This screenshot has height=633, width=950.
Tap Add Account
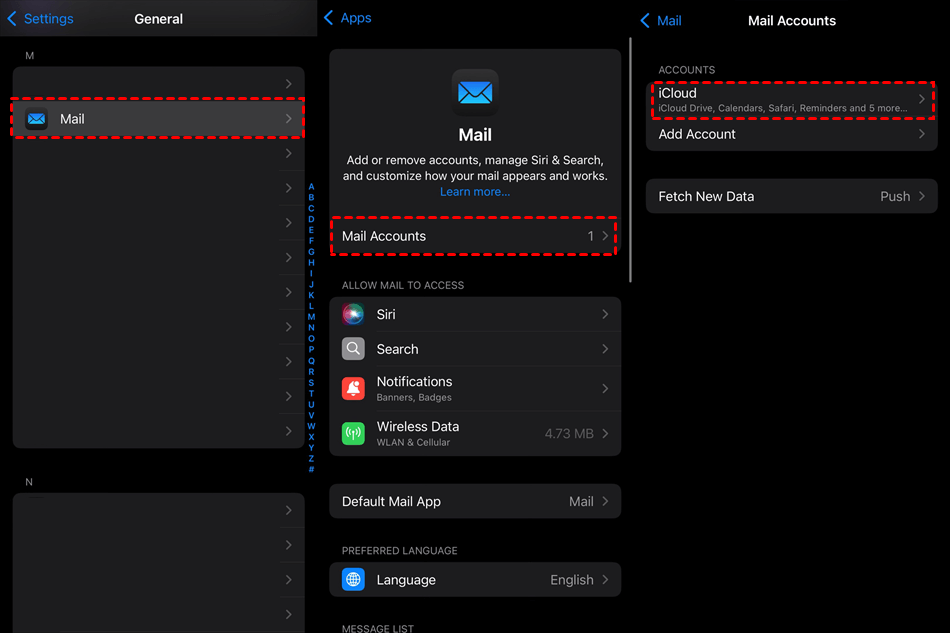point(791,134)
